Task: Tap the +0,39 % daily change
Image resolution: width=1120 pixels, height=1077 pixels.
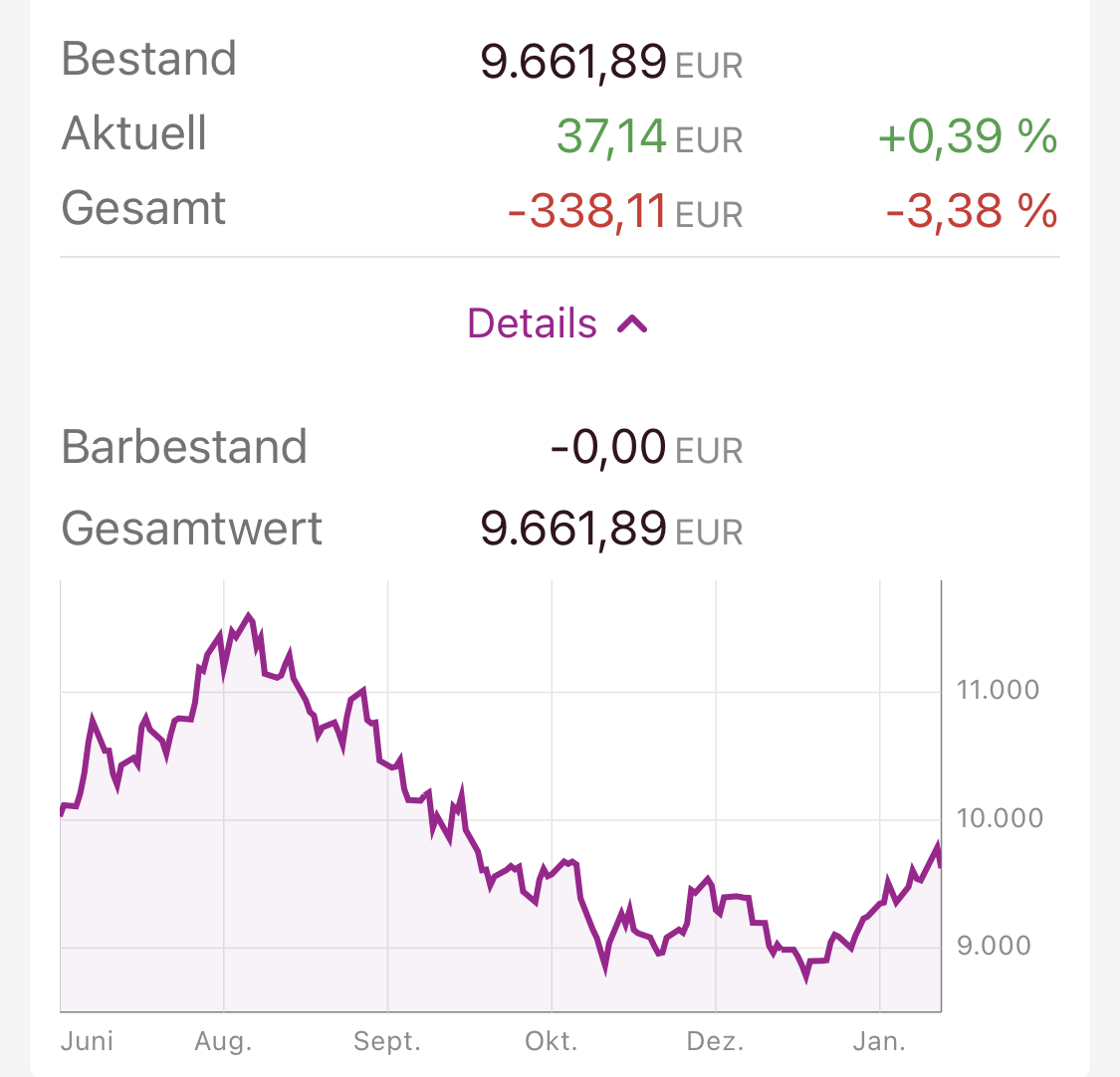Action: point(968,136)
